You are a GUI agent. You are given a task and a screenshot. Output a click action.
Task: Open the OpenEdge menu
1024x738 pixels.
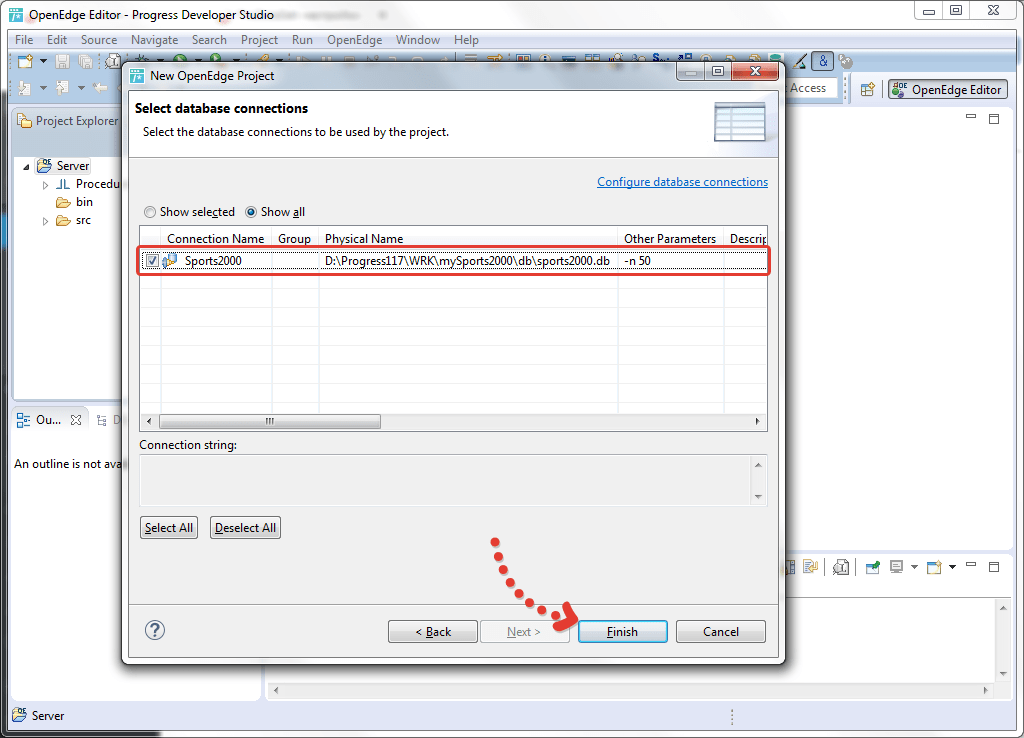[355, 40]
